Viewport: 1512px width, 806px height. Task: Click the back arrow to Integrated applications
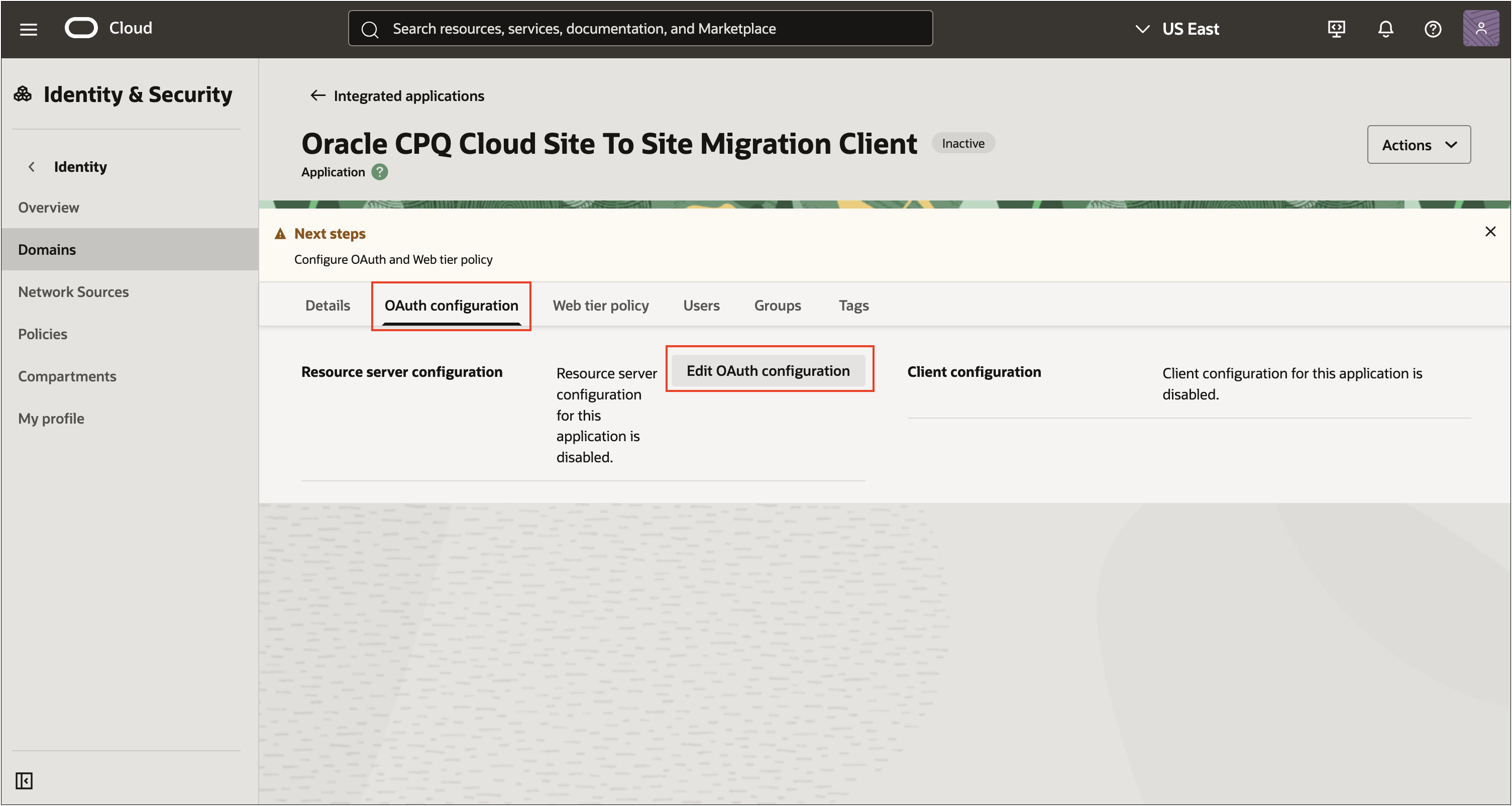point(317,95)
